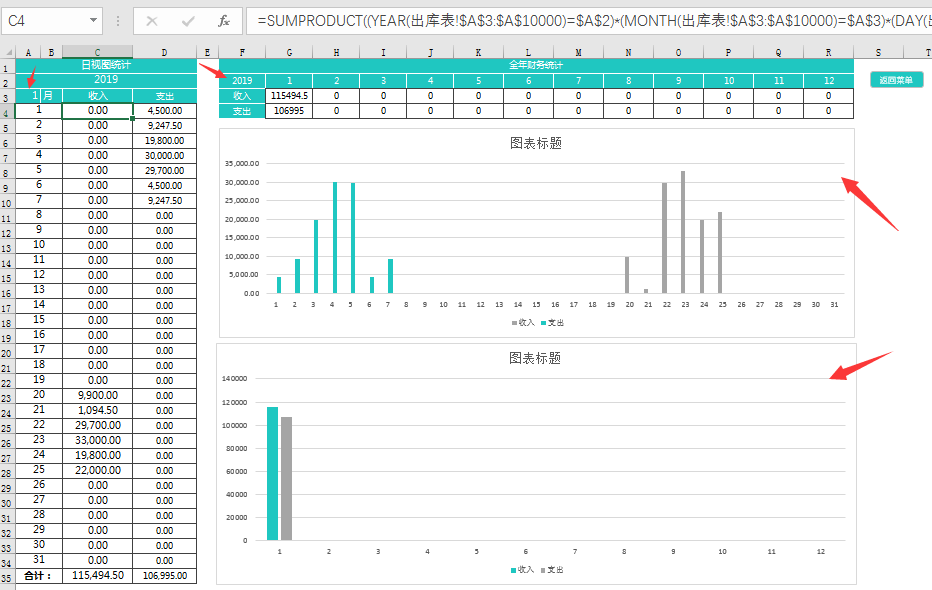
Task: Click 收入 row label in yearly table
Action: 243,96
